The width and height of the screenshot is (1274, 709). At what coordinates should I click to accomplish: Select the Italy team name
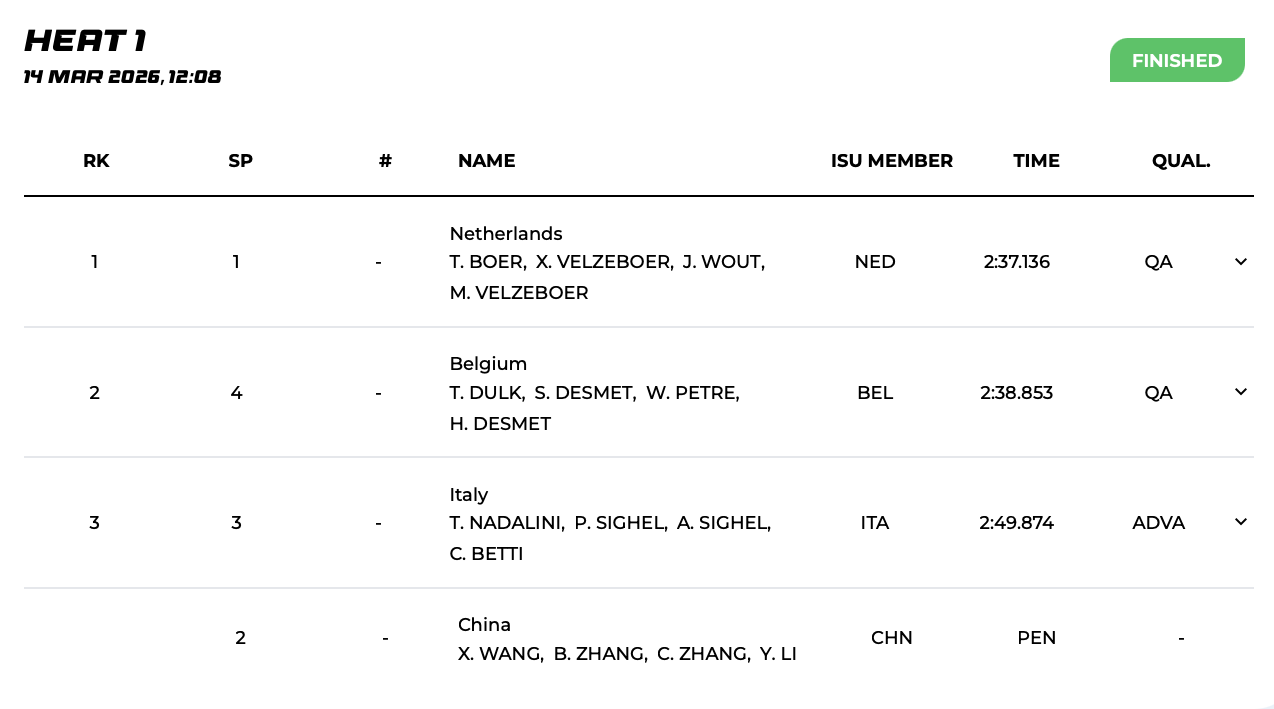click(x=469, y=495)
